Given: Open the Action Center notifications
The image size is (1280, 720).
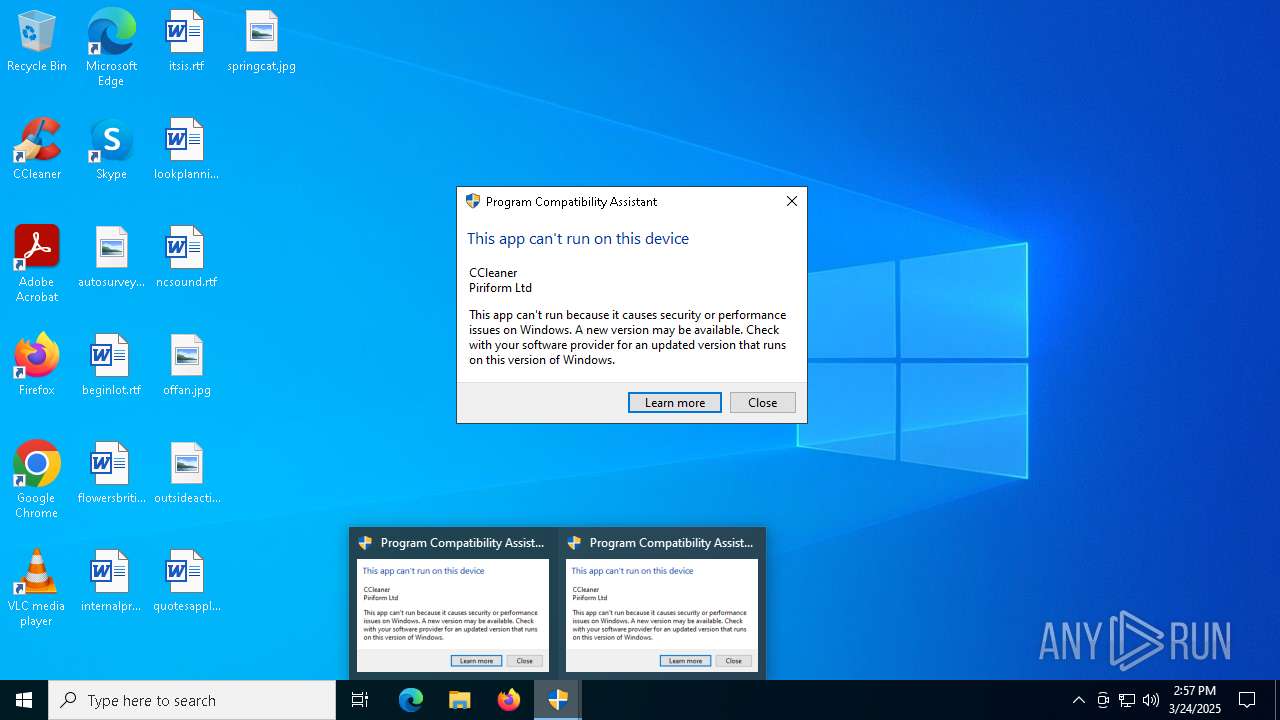Looking at the screenshot, I should tap(1248, 700).
